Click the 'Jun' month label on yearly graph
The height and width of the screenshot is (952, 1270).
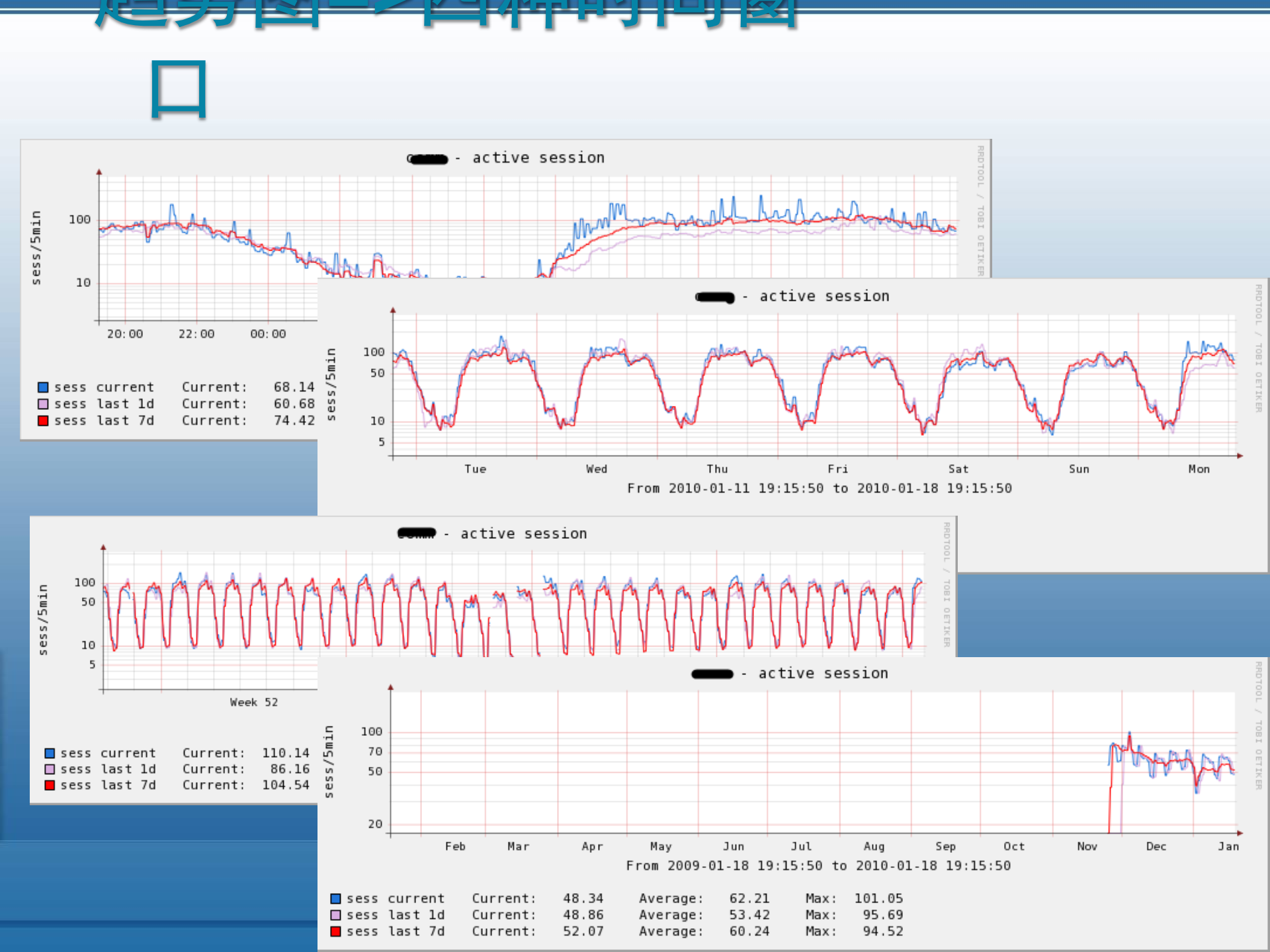pyautogui.click(x=733, y=846)
